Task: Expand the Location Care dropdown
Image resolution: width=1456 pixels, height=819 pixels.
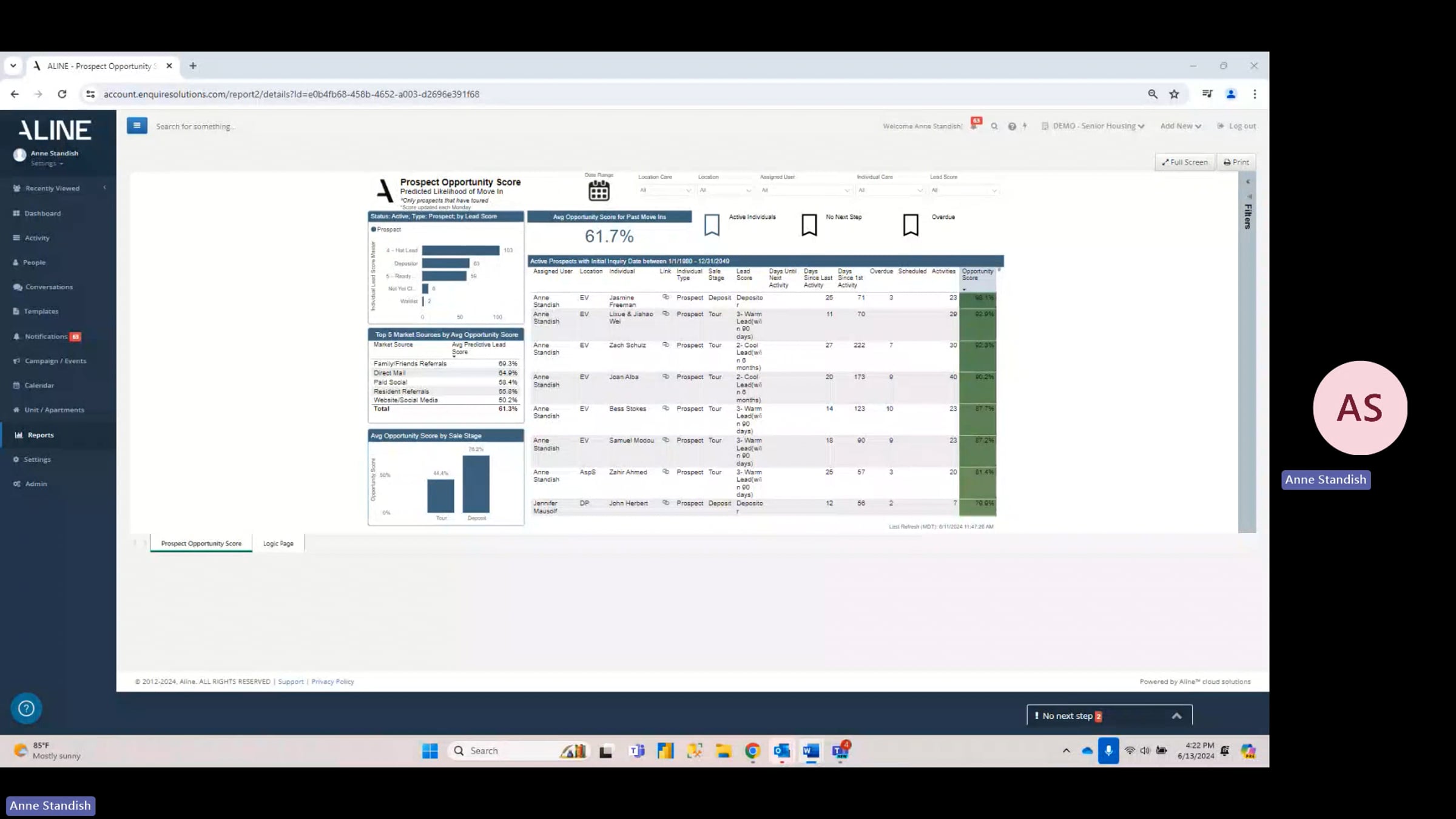Action: pos(665,190)
